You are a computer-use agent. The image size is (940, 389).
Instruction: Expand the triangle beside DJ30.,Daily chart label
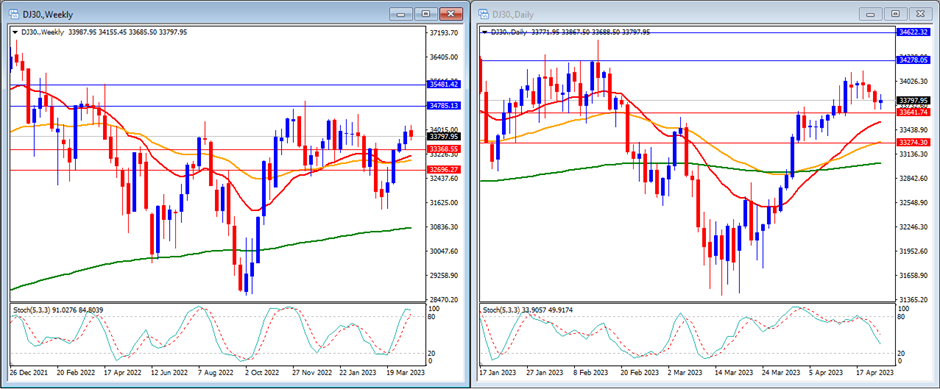pyautogui.click(x=485, y=32)
